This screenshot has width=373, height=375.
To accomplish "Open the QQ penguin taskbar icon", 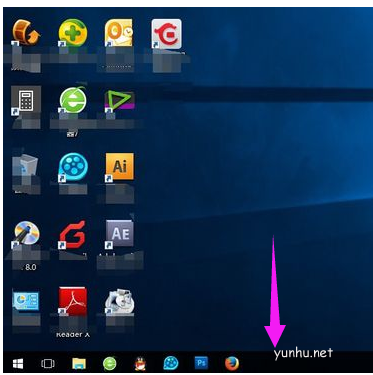I will coord(140,363).
